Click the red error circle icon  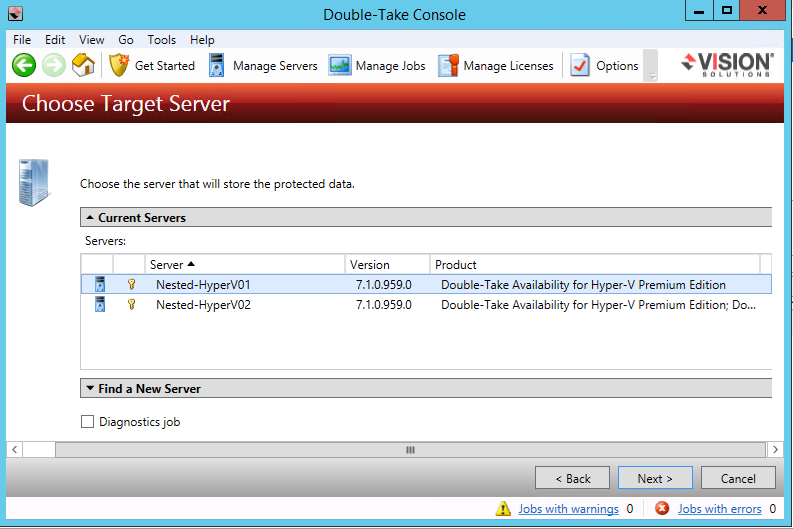[662, 508]
